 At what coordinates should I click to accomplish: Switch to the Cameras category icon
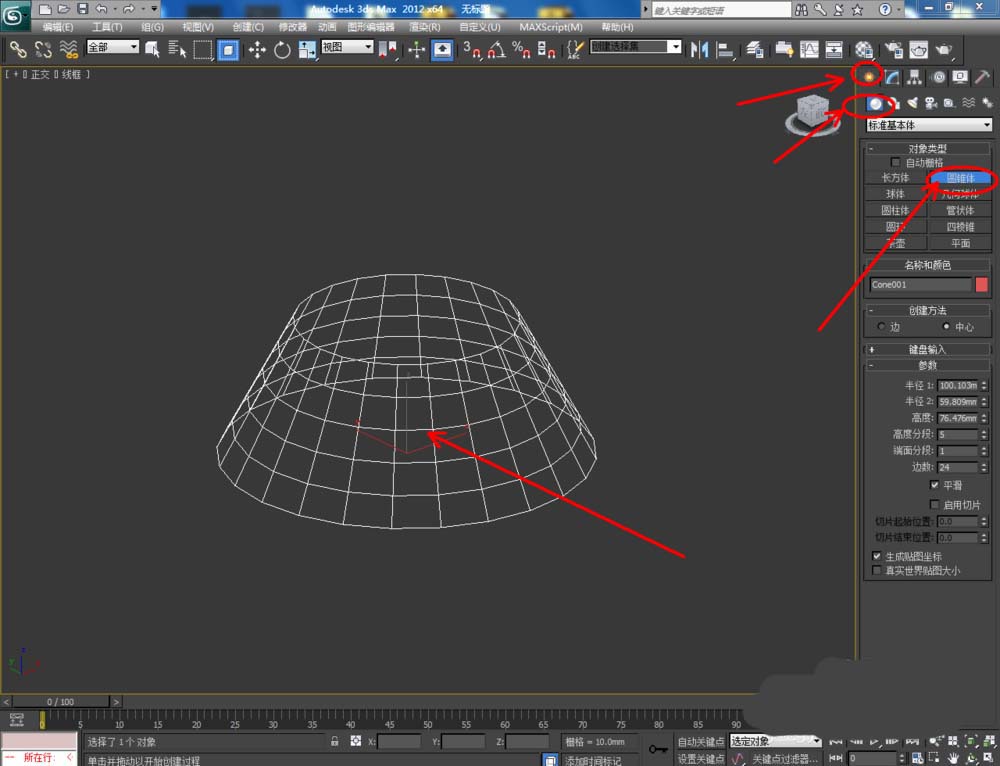pos(931,103)
